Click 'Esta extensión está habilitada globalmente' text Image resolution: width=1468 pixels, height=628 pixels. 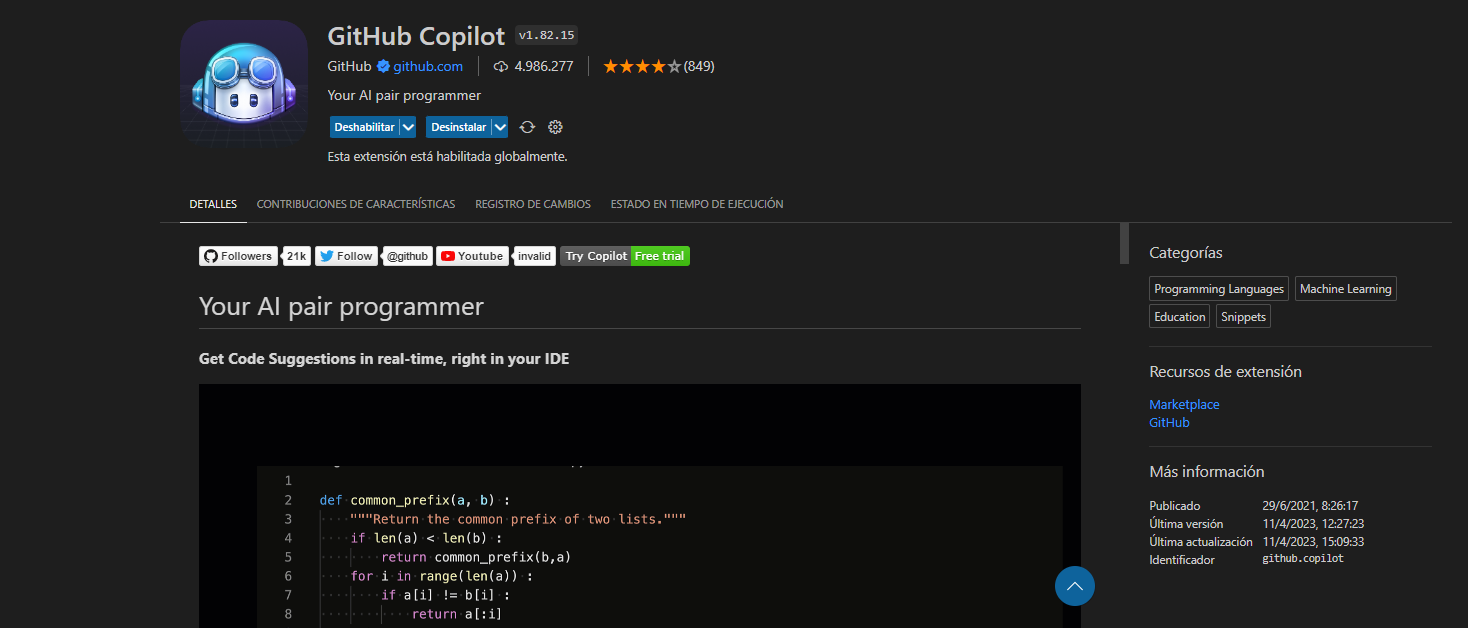click(447, 157)
